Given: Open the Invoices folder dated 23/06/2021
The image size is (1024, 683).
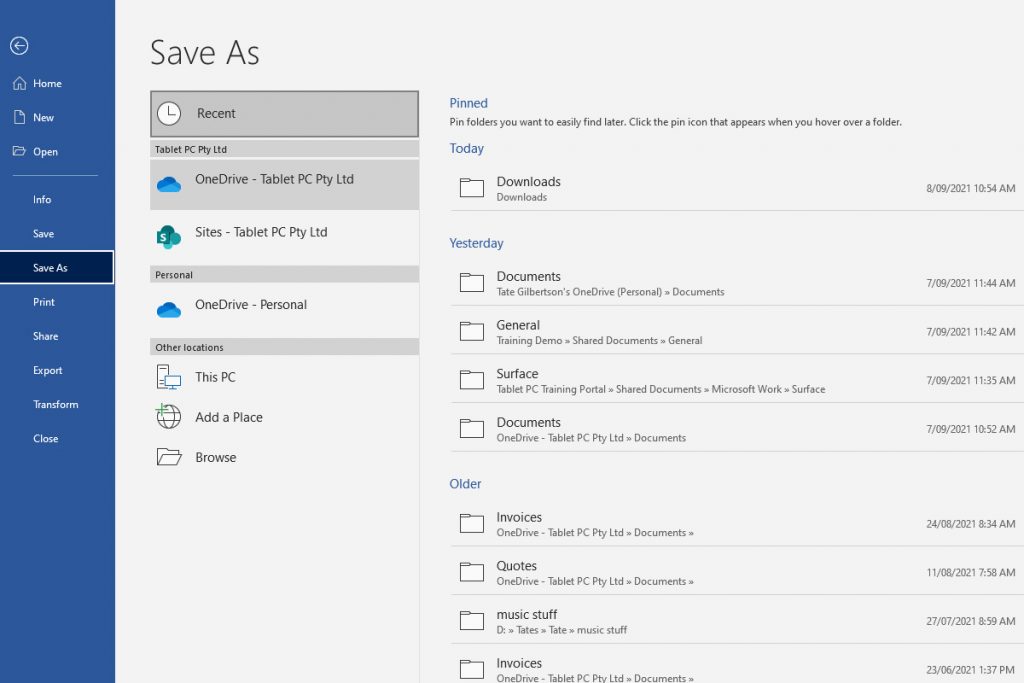Looking at the screenshot, I should pyautogui.click(x=519, y=663).
